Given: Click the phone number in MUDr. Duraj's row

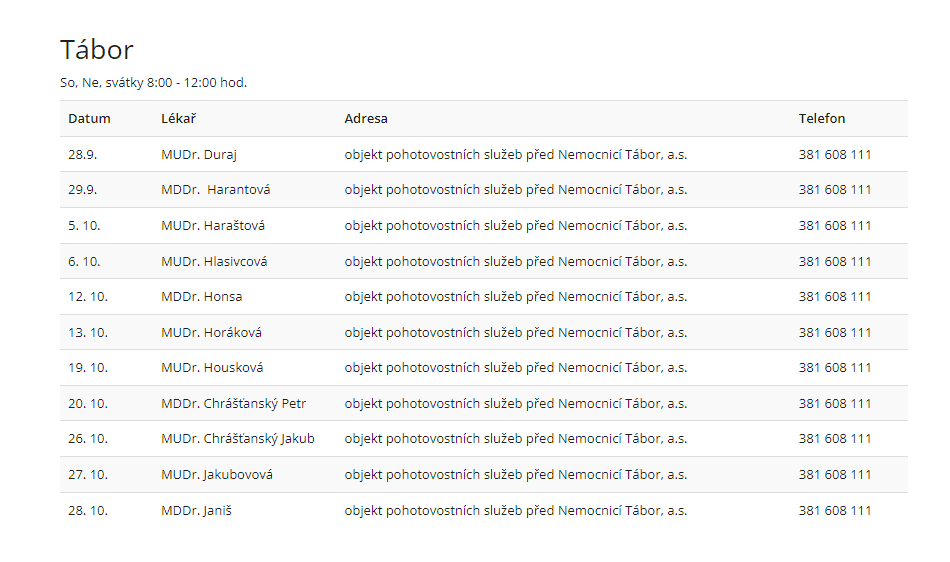Looking at the screenshot, I should (x=834, y=155).
